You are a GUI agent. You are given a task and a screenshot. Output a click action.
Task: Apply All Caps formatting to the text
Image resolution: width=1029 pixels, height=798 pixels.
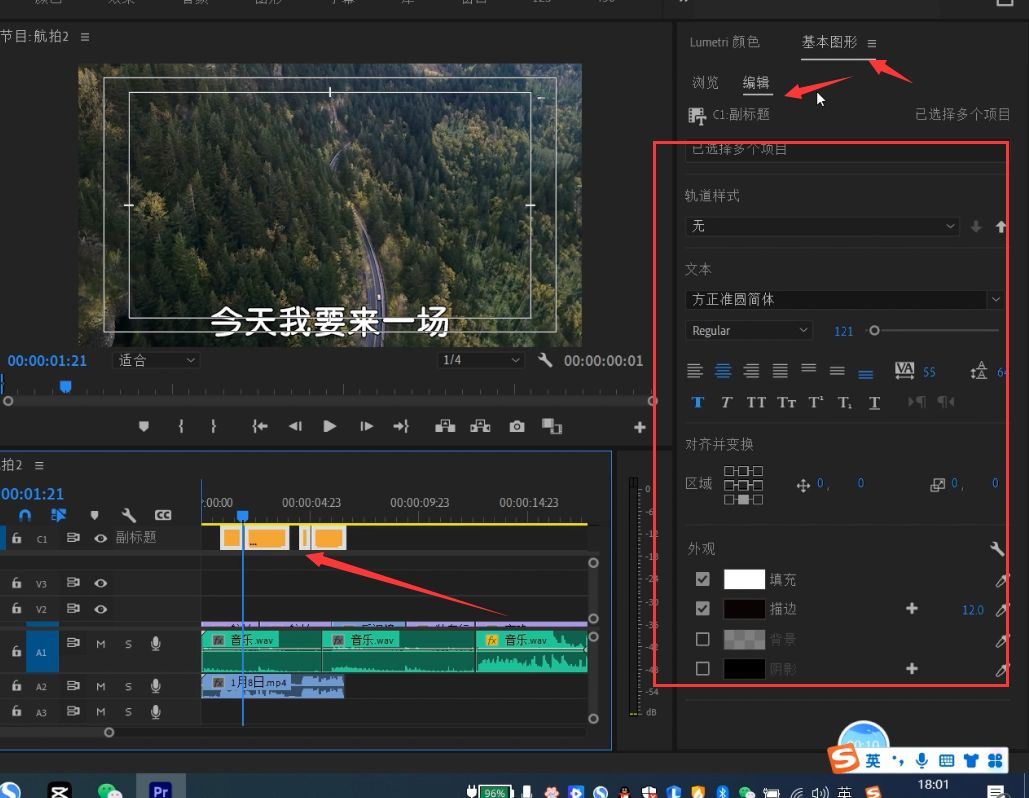[x=755, y=402]
